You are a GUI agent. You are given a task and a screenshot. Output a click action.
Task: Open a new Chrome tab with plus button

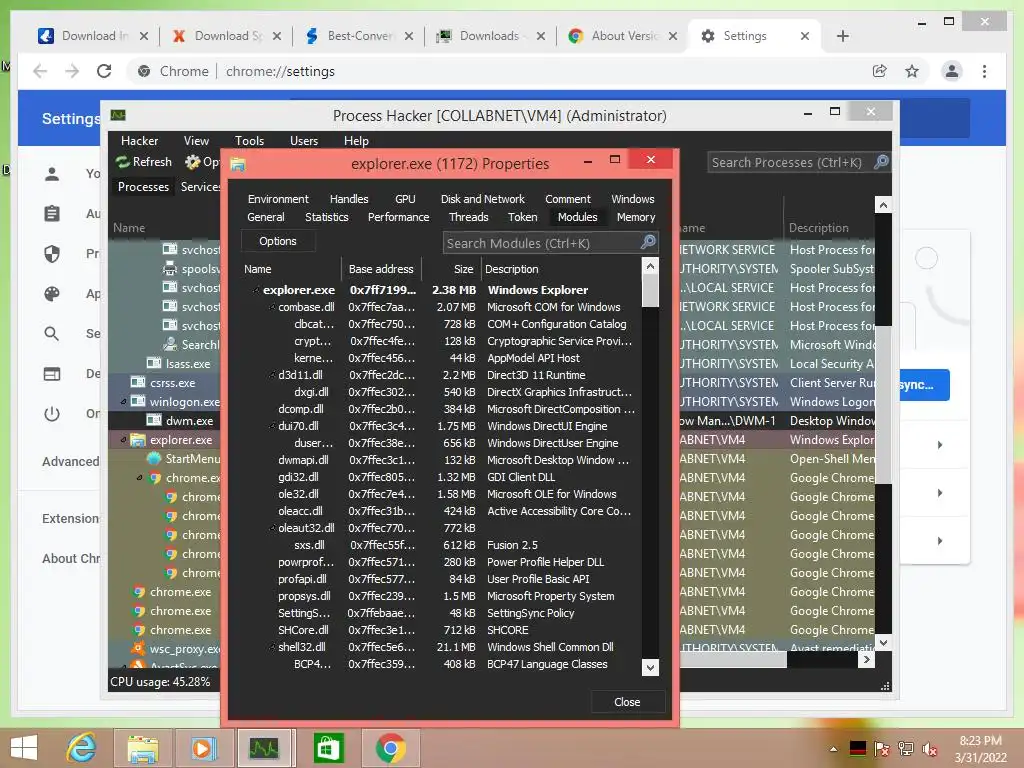click(x=842, y=36)
